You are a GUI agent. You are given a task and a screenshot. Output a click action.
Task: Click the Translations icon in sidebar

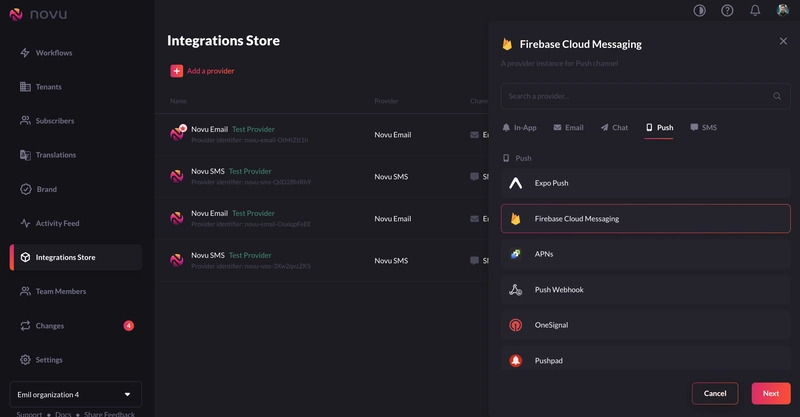coord(25,155)
